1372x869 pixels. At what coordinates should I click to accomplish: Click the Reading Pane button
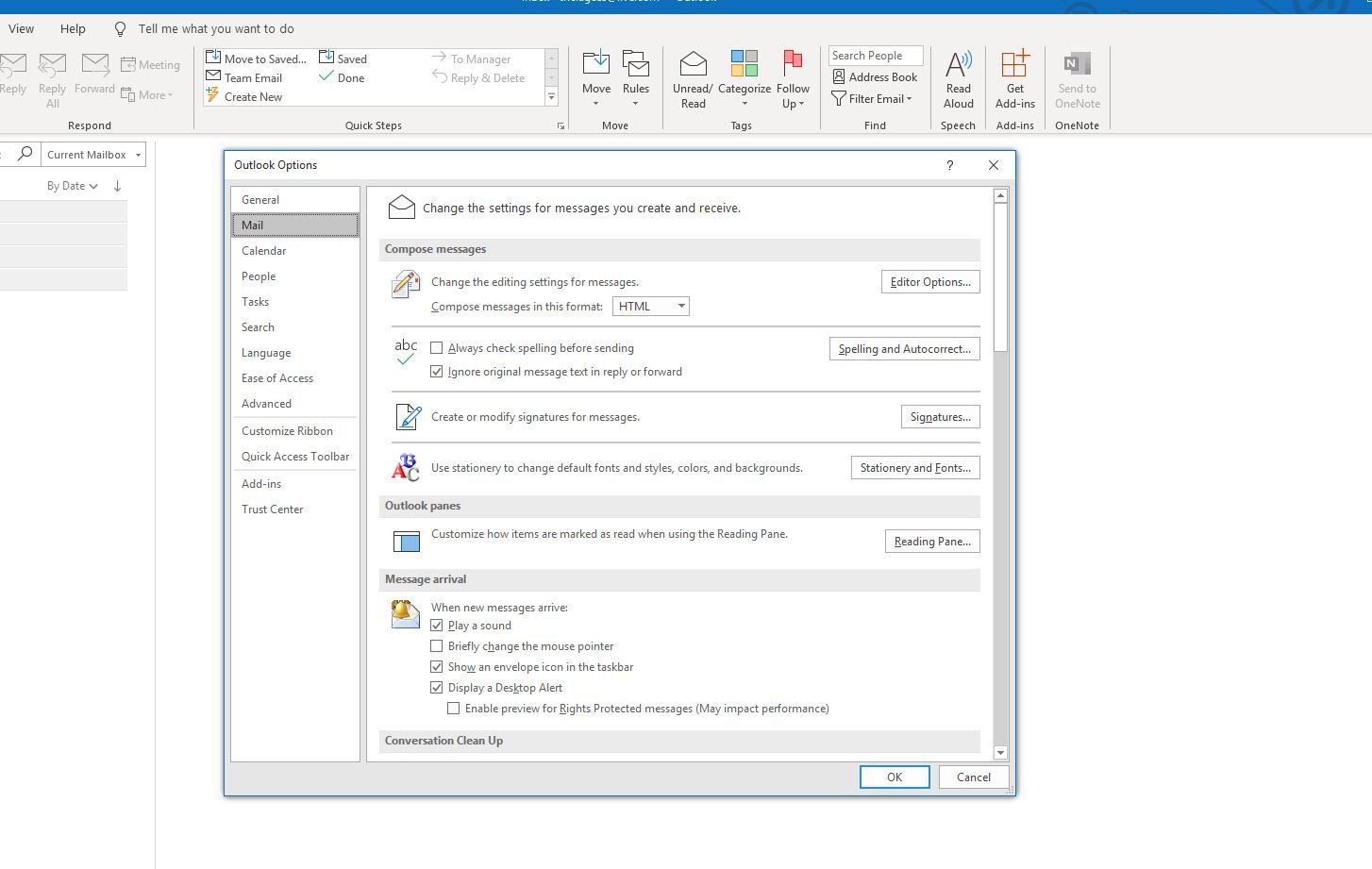932,542
